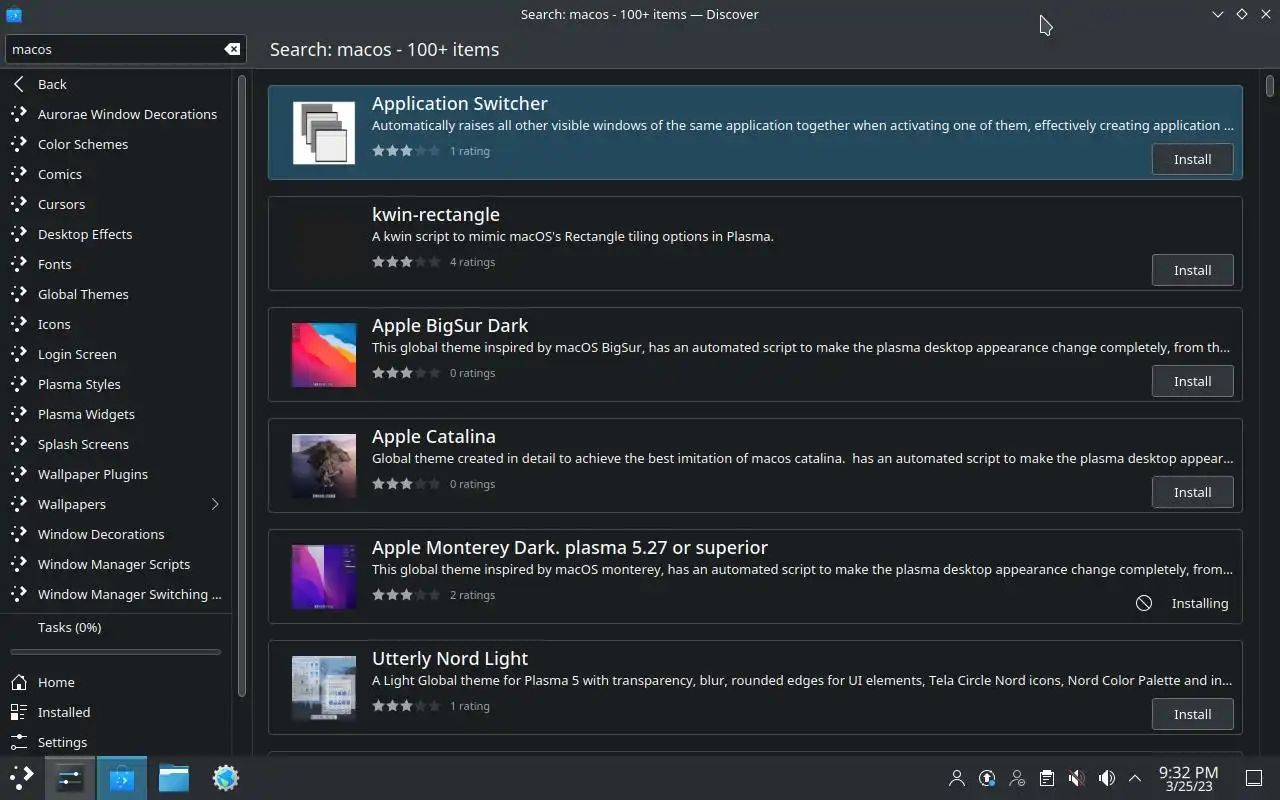The width and height of the screenshot is (1280, 800).
Task: Open the Plasma Widgets category
Action: 116,414
